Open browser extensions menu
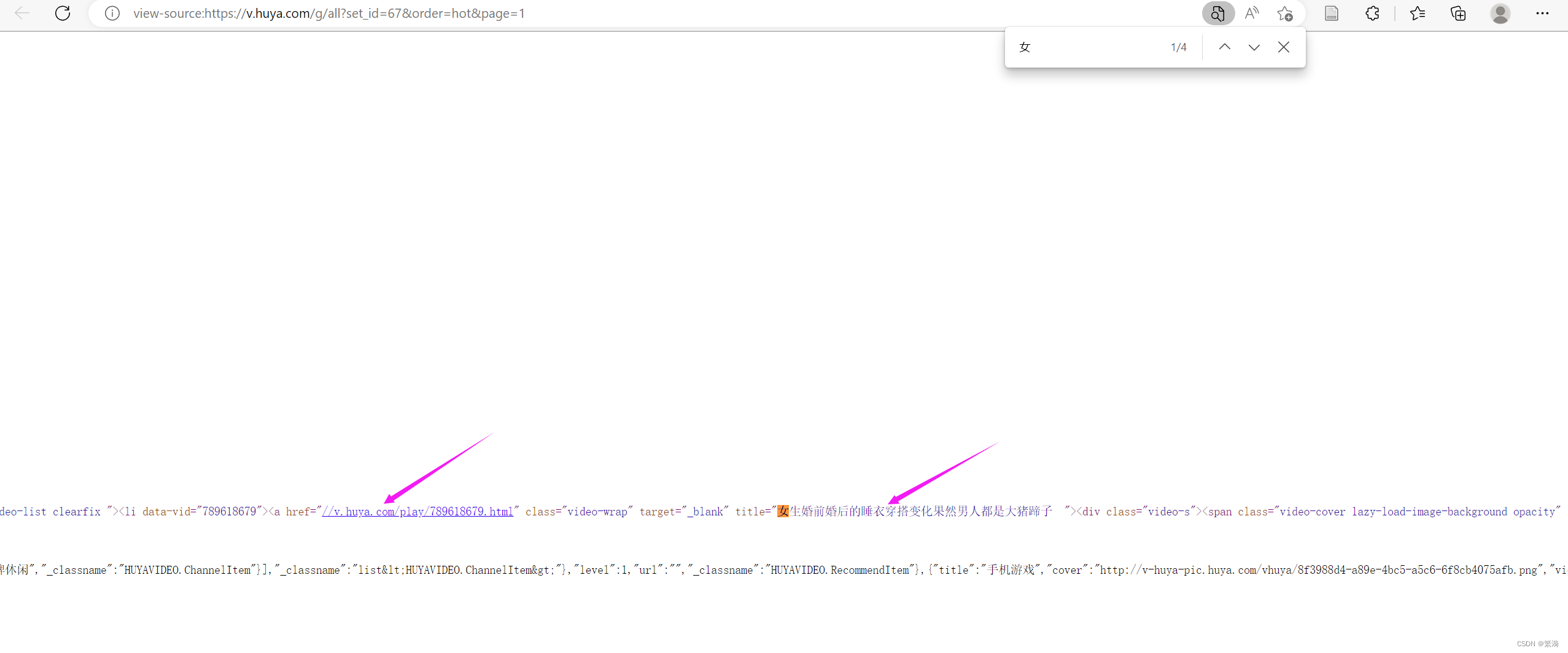Viewport: 1568px width, 653px height. 1373,13
